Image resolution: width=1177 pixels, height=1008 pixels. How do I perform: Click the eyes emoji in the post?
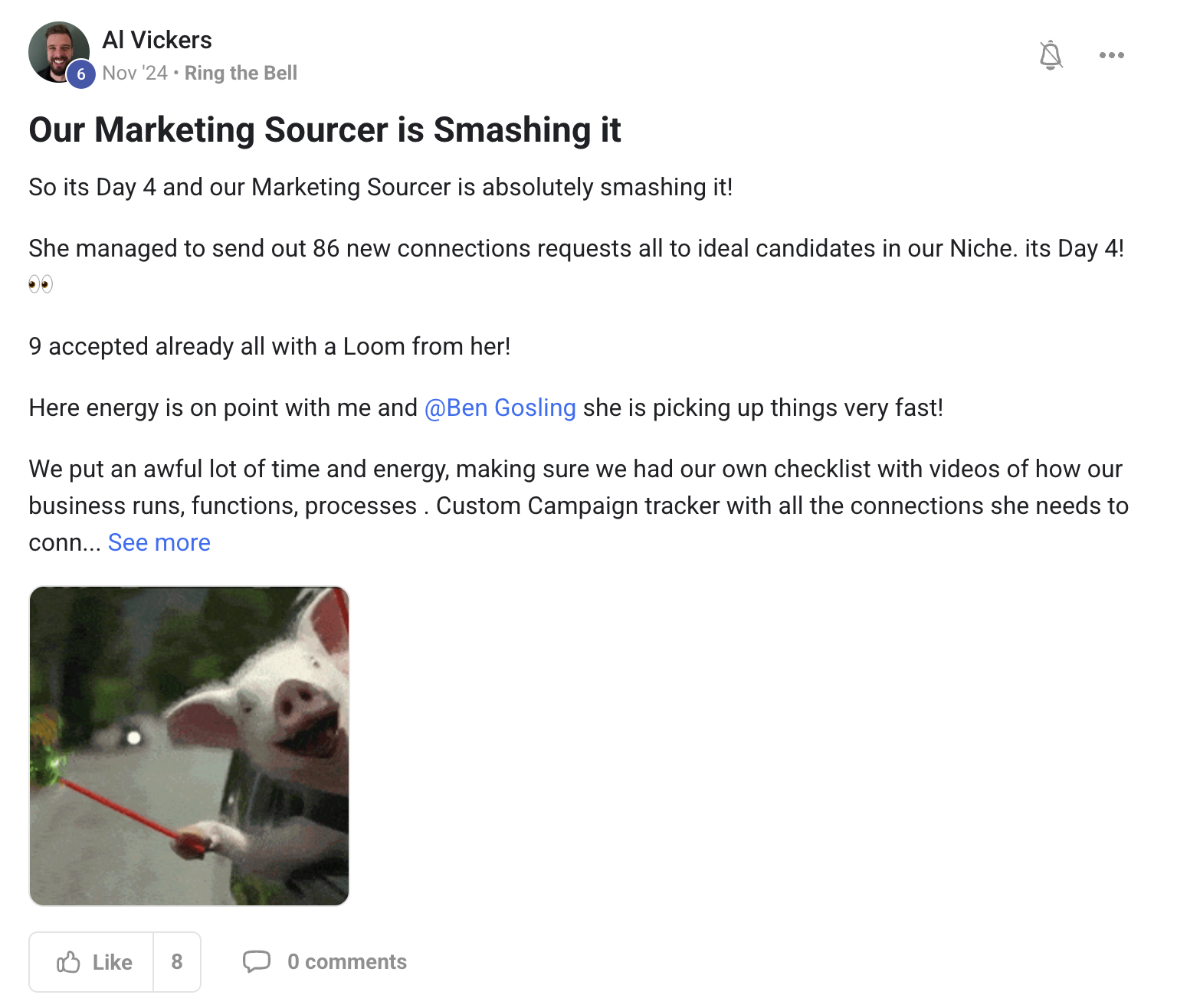tap(41, 285)
